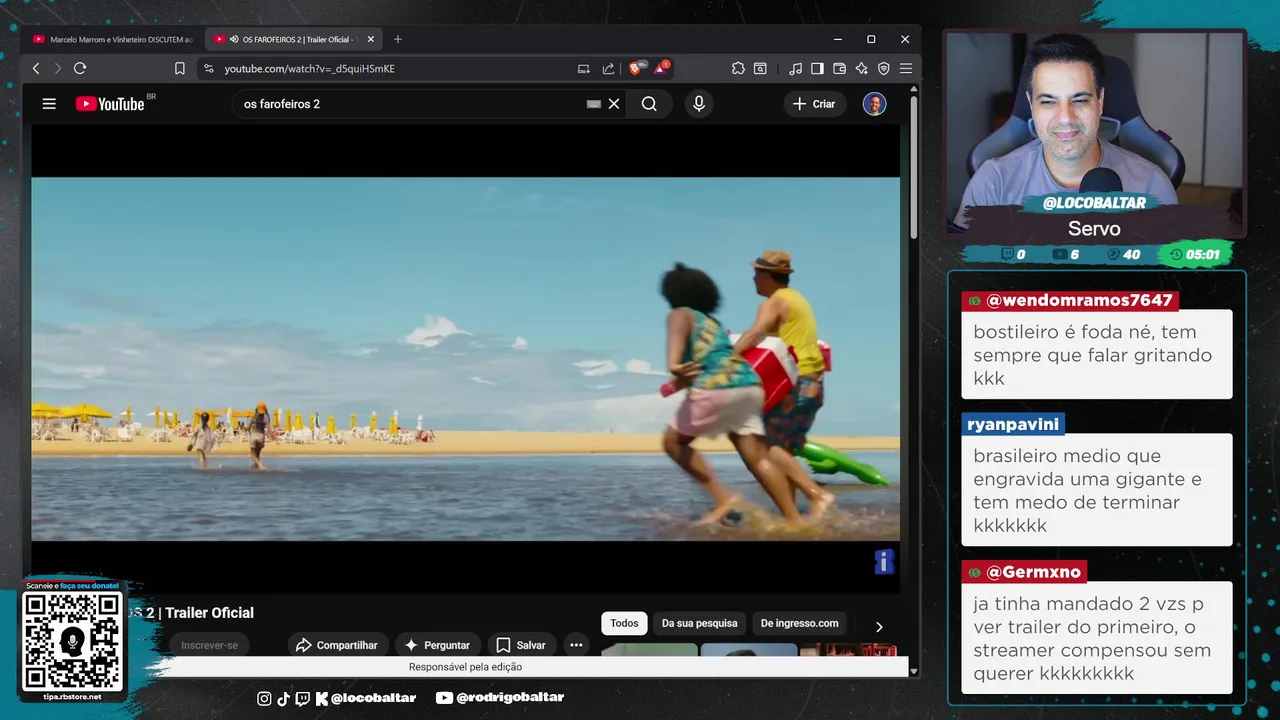Viewport: 1280px width, 720px height.
Task: Open the YouTube guide hamburger menu
Action: tap(49, 104)
